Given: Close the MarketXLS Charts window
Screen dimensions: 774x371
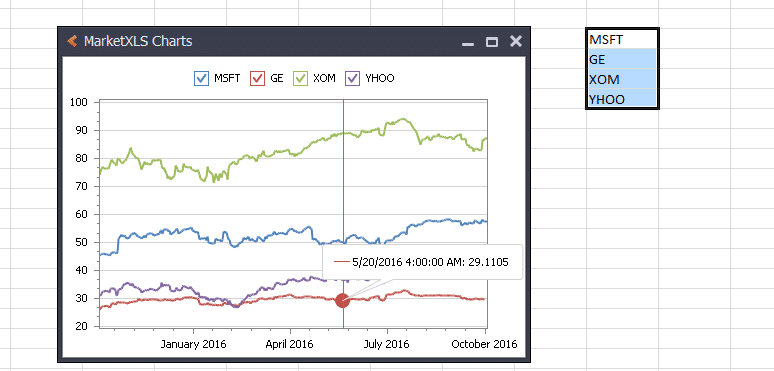Looking at the screenshot, I should [x=516, y=41].
